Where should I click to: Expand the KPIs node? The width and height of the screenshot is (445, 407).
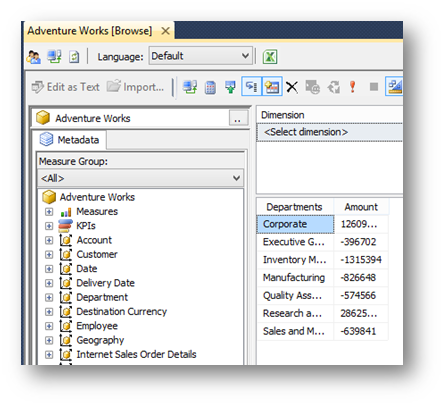[x=49, y=226]
